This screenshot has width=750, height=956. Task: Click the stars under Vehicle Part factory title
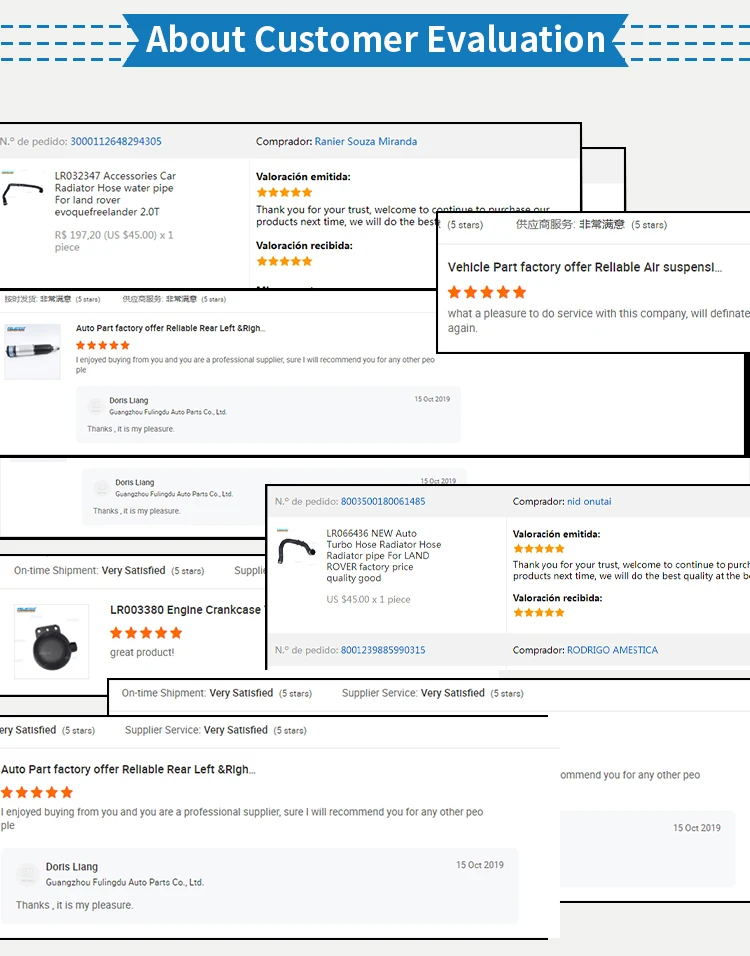[486, 292]
